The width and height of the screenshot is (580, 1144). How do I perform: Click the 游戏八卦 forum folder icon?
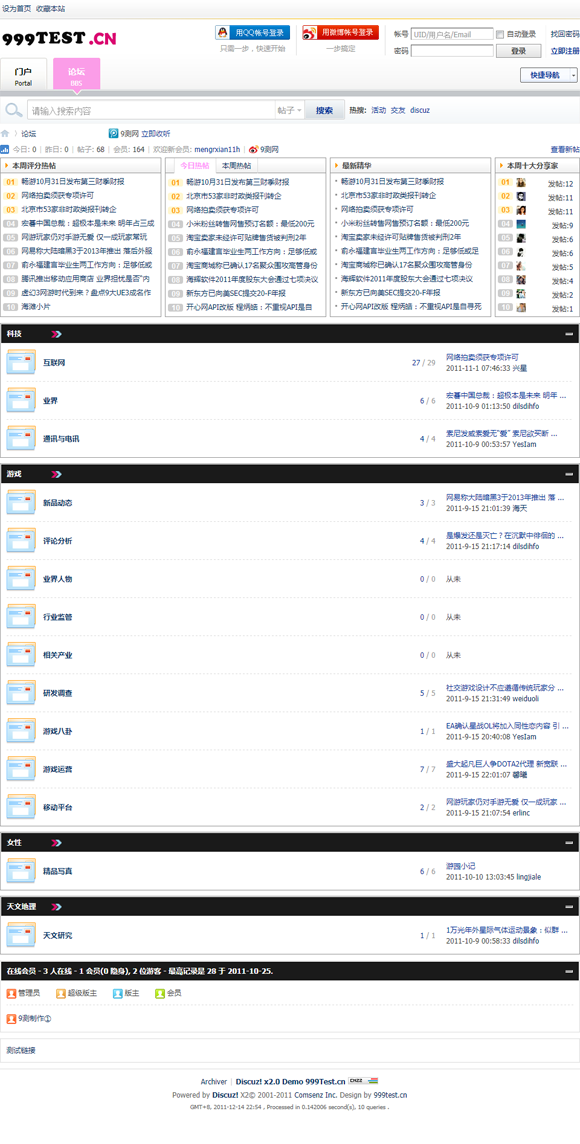[20, 731]
